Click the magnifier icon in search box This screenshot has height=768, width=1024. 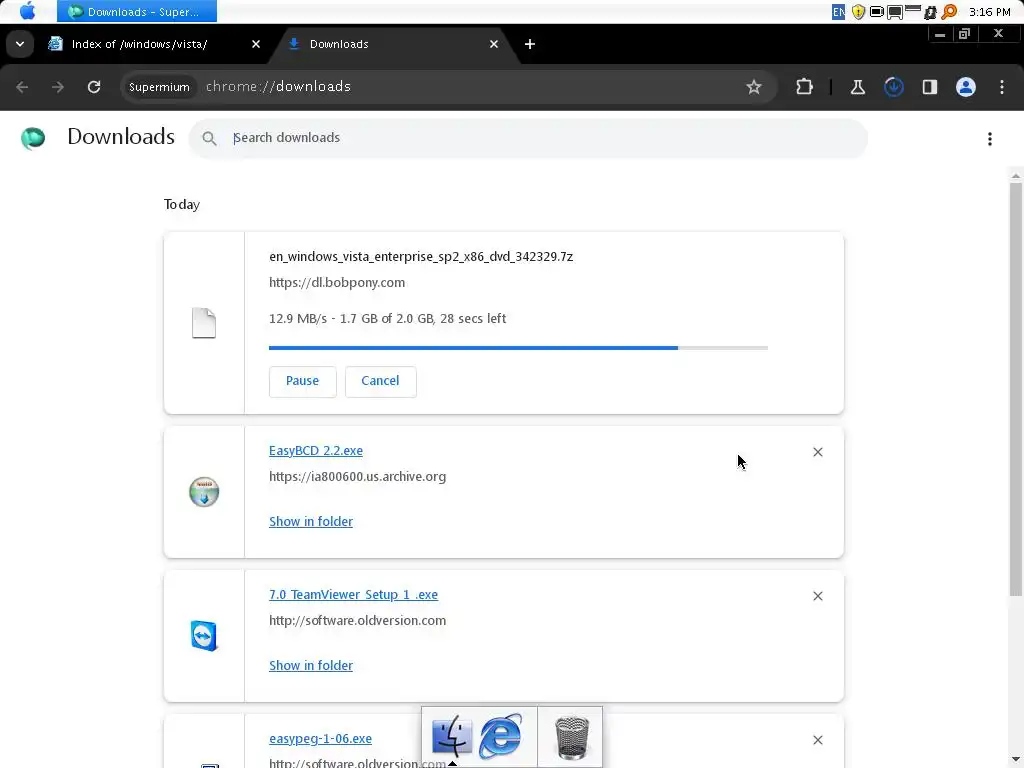[209, 138]
